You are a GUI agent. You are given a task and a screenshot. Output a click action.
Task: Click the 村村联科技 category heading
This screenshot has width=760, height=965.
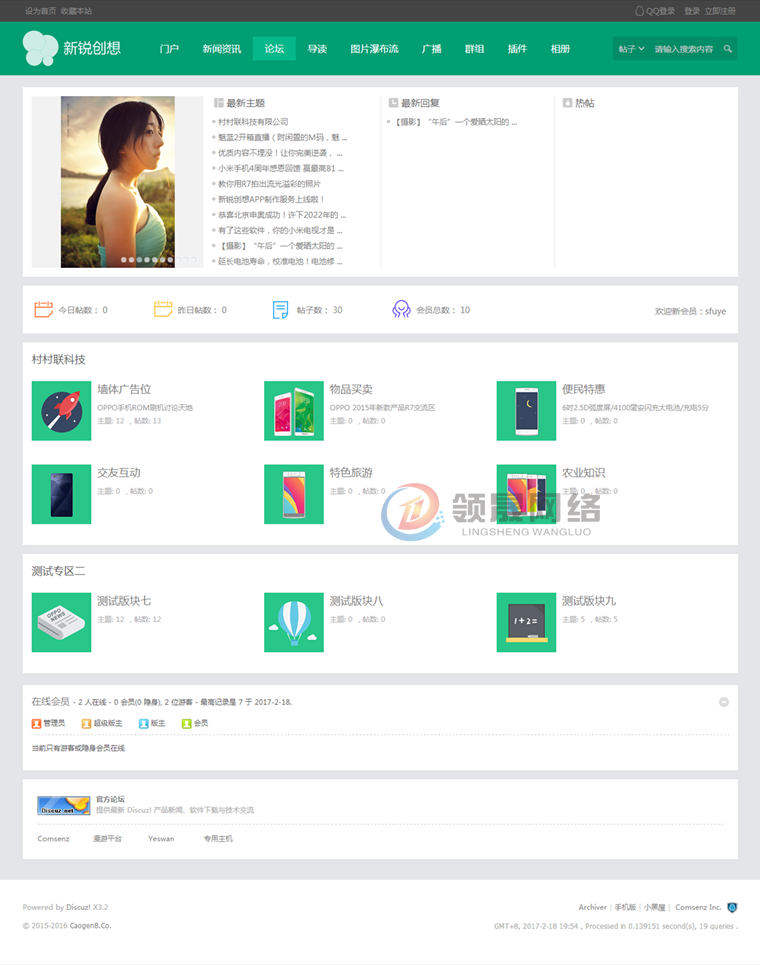coord(58,359)
